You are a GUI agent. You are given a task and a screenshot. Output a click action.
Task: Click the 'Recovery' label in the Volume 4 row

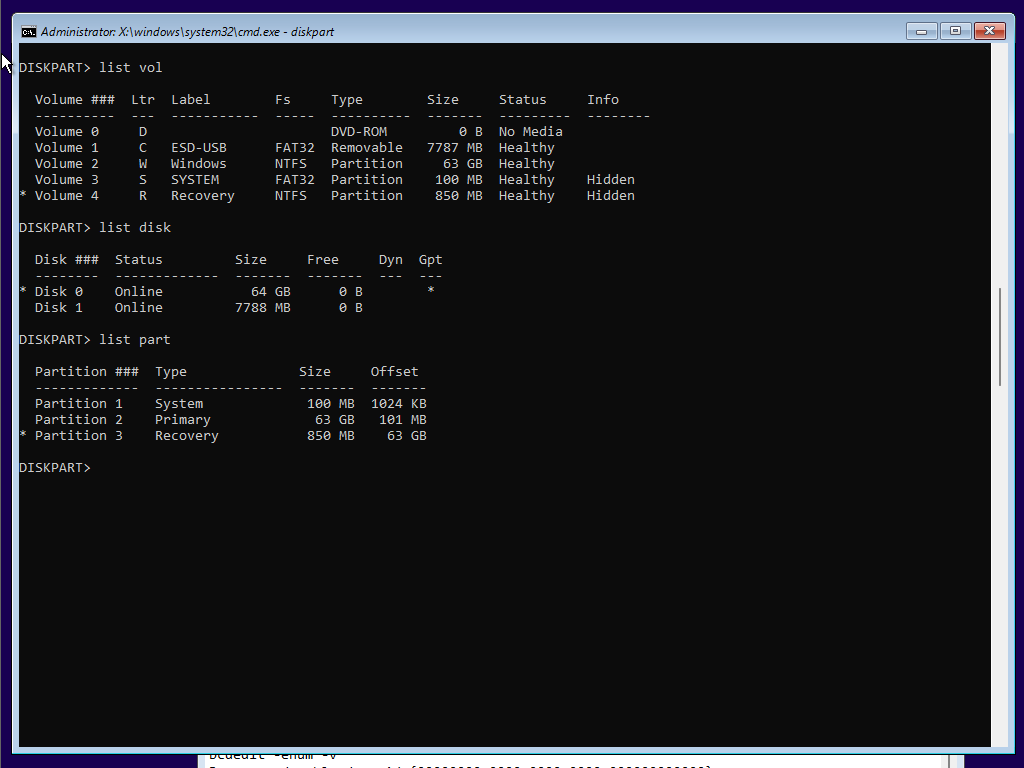point(202,196)
